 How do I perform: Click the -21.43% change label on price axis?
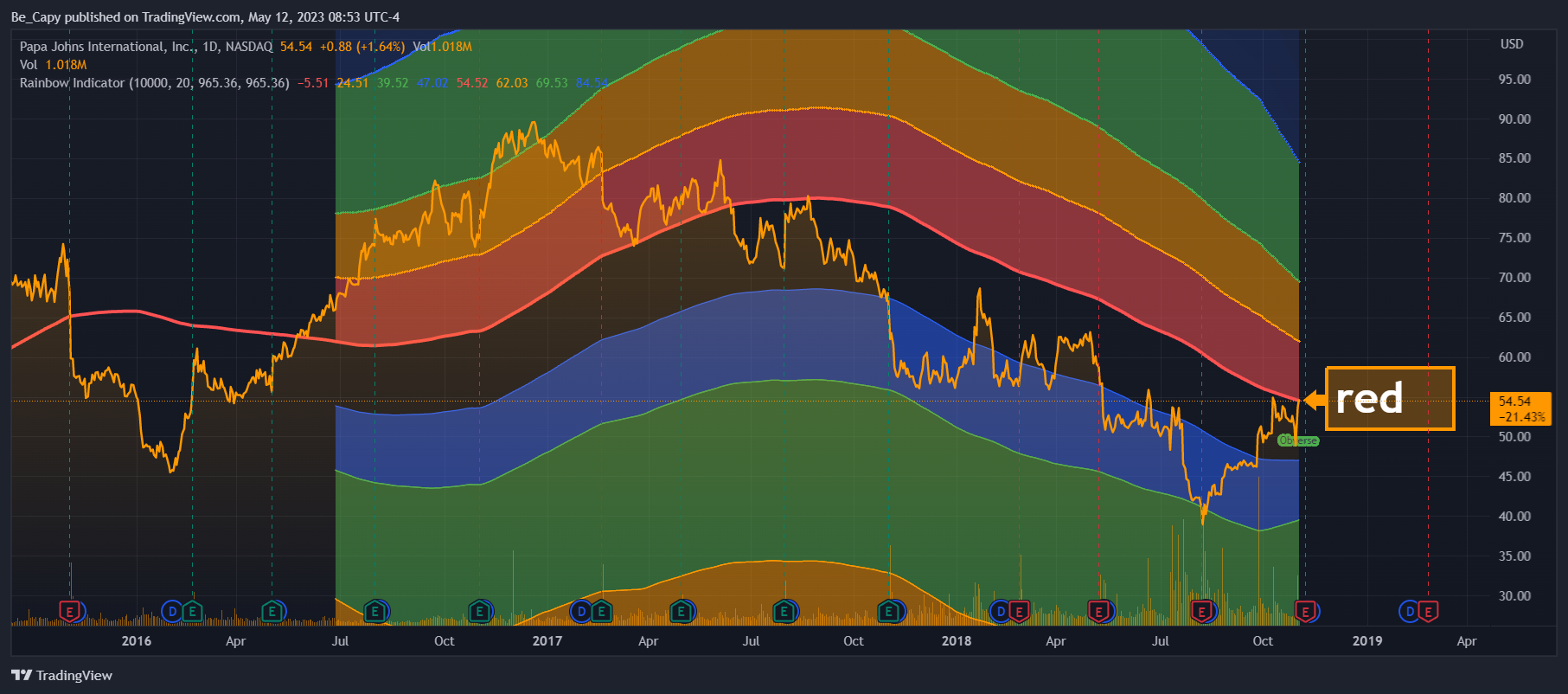1522,417
